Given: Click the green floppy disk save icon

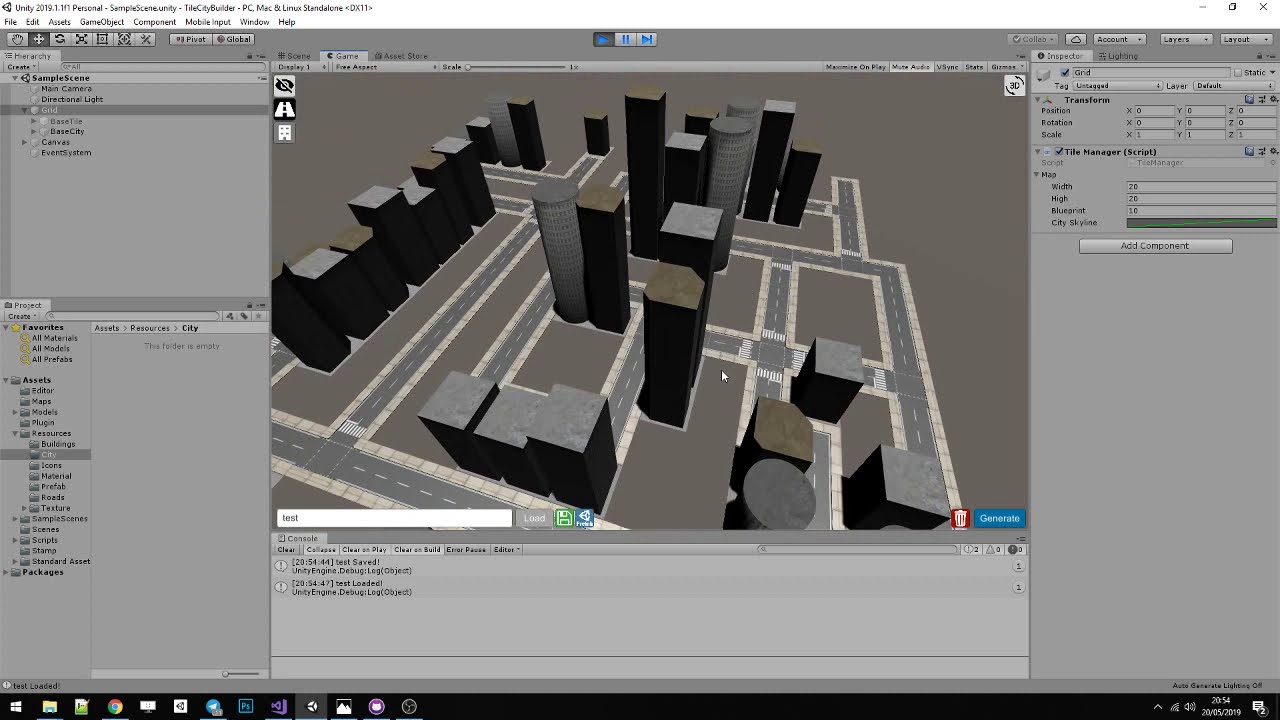Looking at the screenshot, I should [564, 518].
